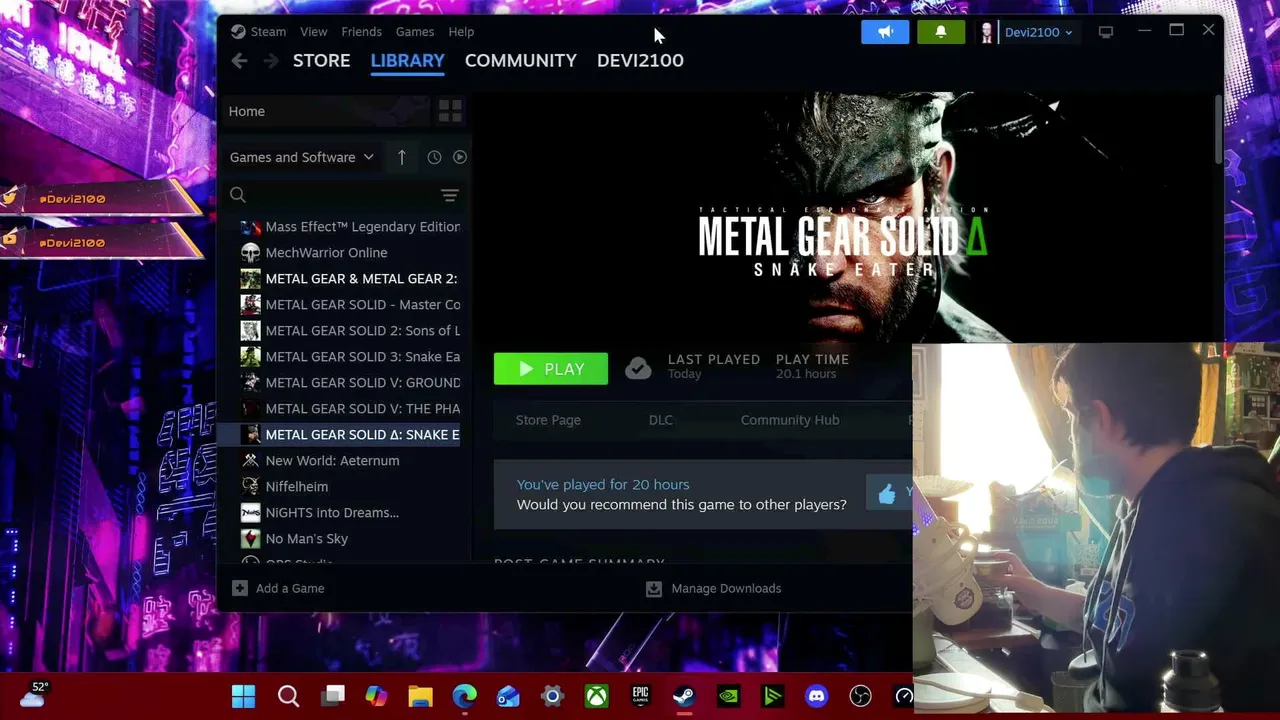Open the Community Hub link
The height and width of the screenshot is (720, 1280).
(x=790, y=420)
